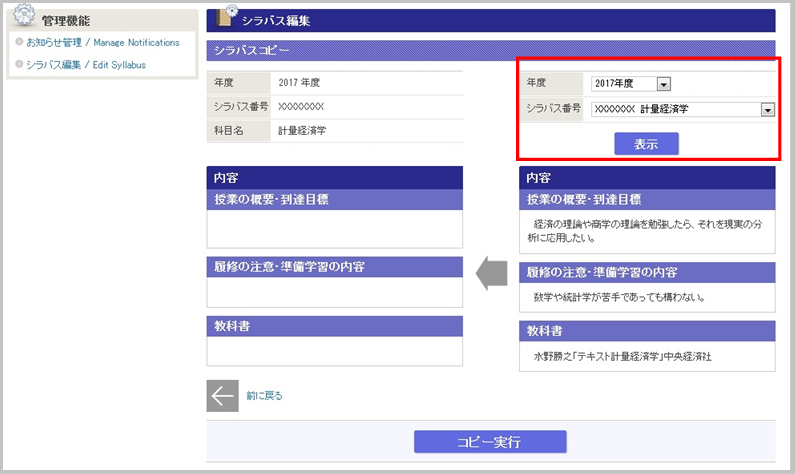Open お知らせ管理 / Manage Notifications link
This screenshot has height=474, width=795.
point(103,43)
